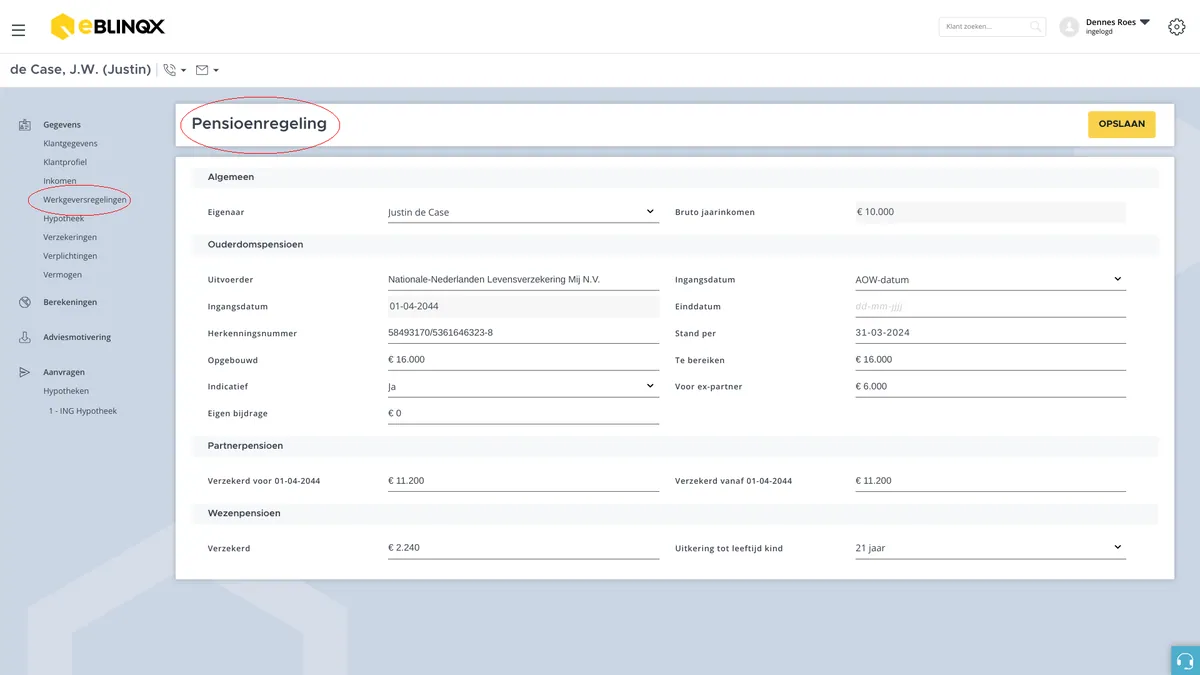Click the phone icon beside customer name
Image resolution: width=1200 pixels, height=675 pixels.
pos(170,70)
